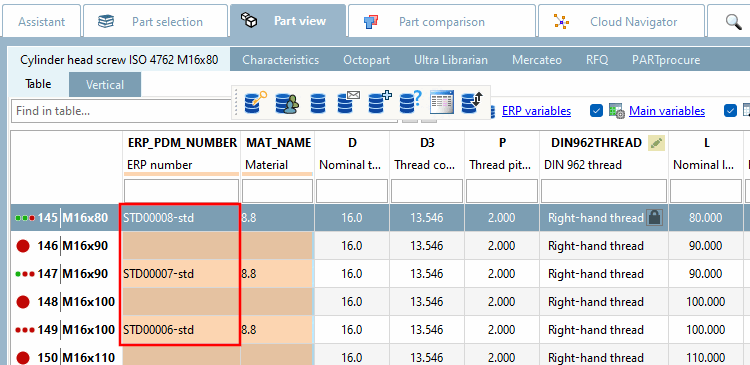Select the RFQ tab
The width and height of the screenshot is (750, 365).
click(x=597, y=60)
